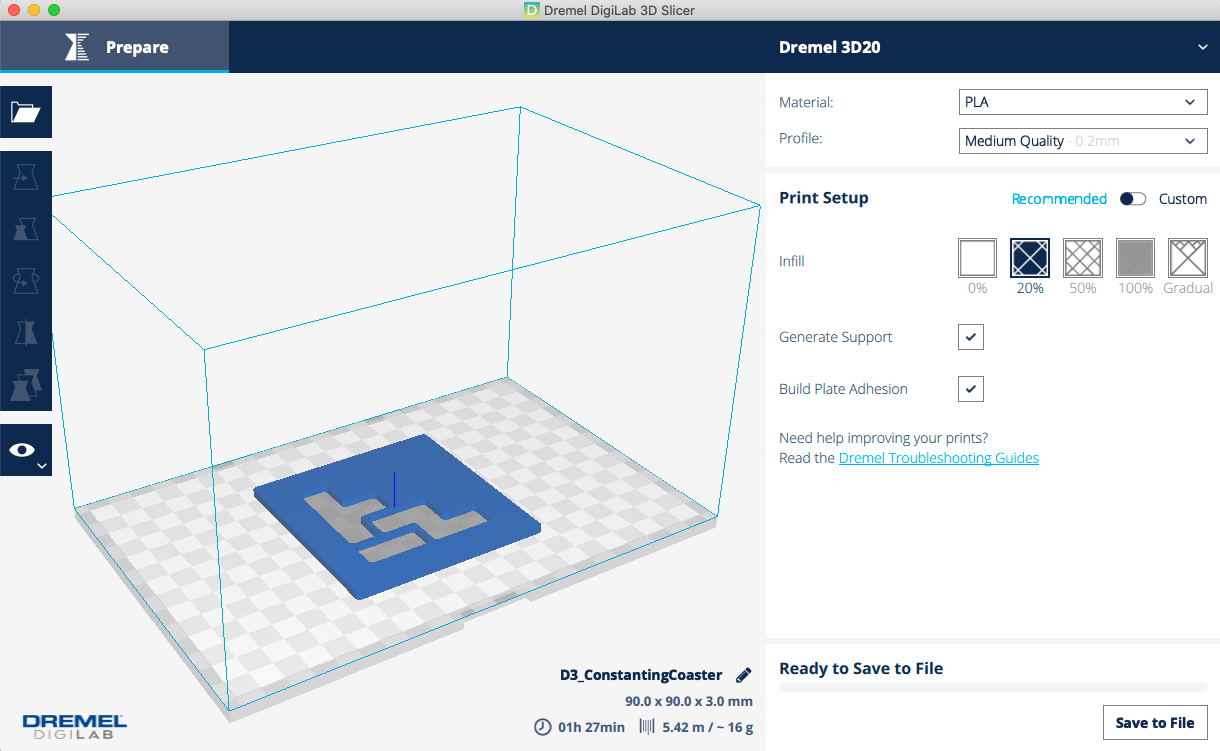Click the Infill label

(x=792, y=261)
